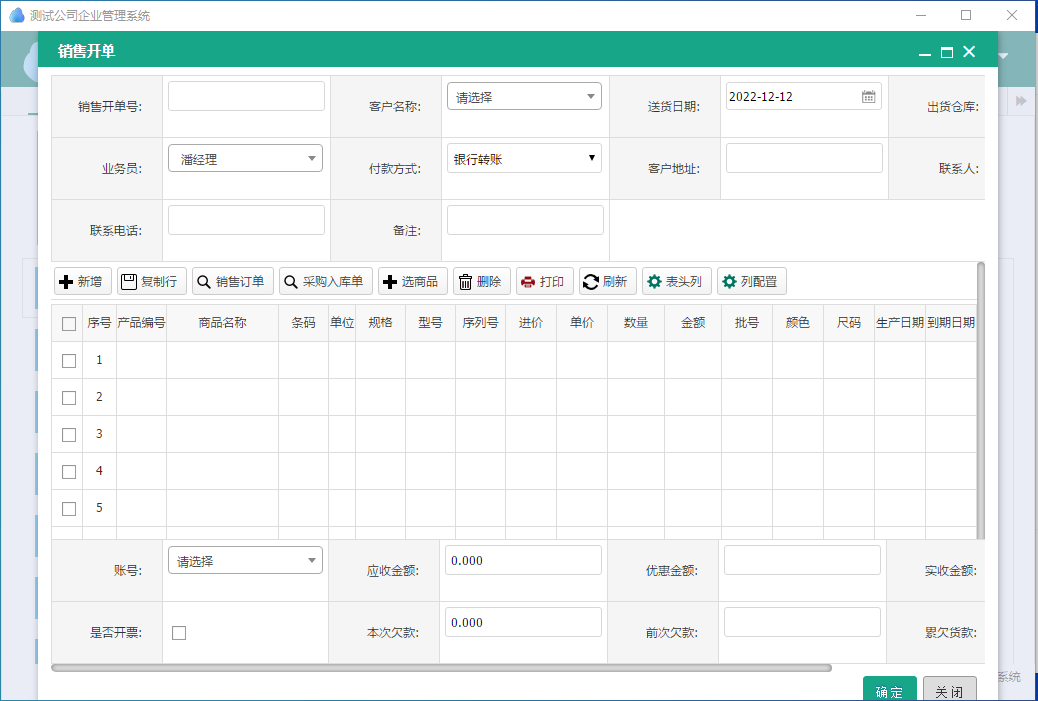Viewport: 1038px width, 701px height.
Task: Click the 尺码 column header
Action: pos(849,323)
